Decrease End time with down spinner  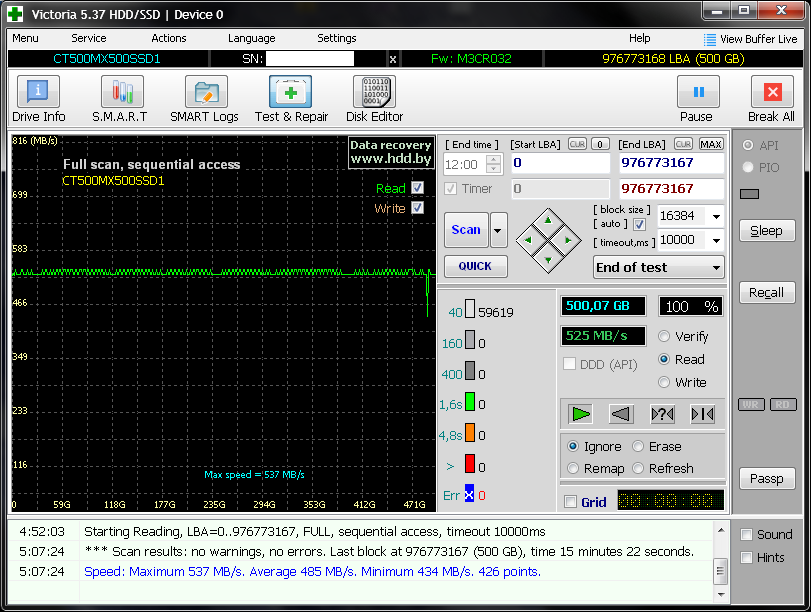pos(494,169)
